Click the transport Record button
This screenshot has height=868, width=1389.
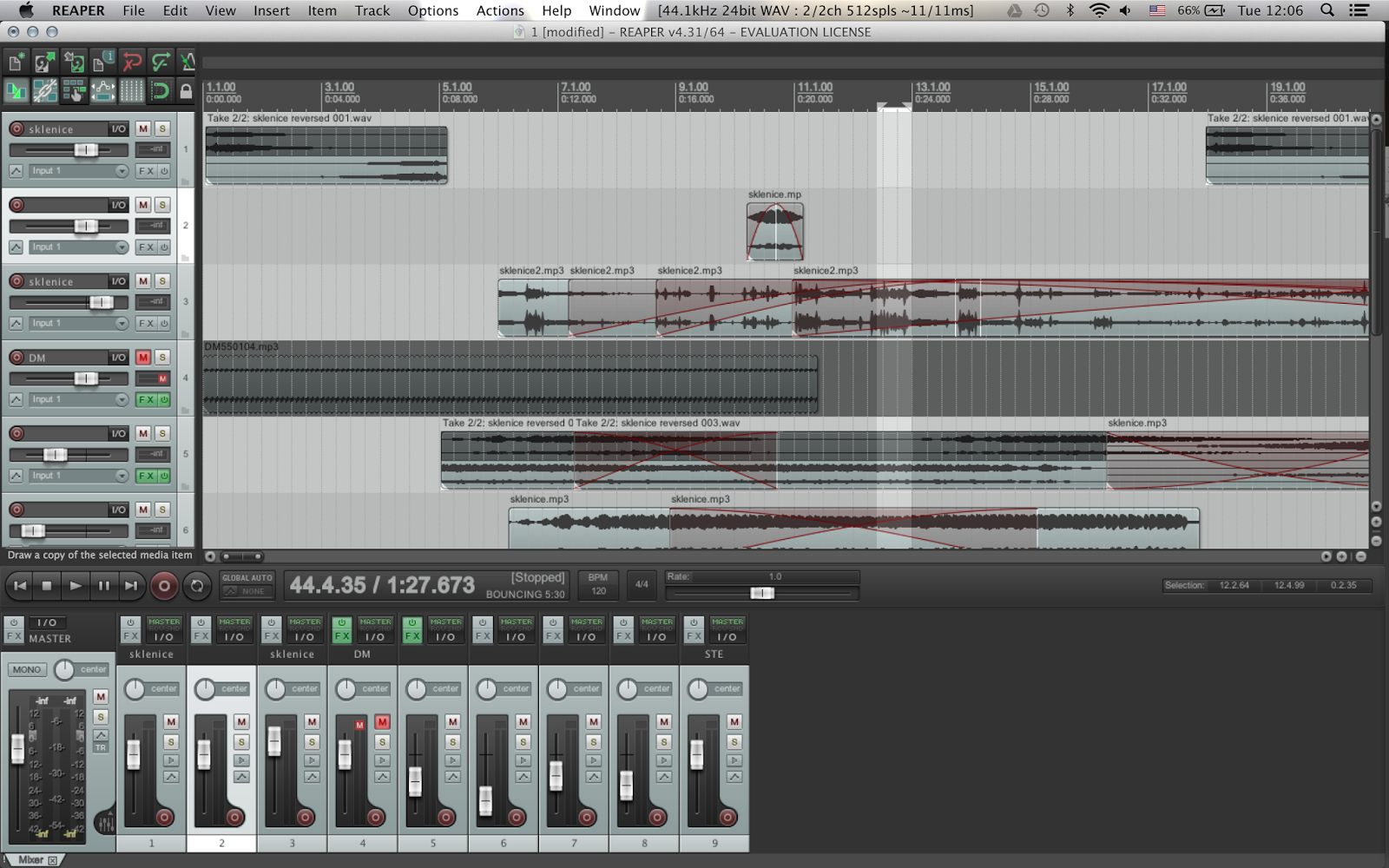(164, 587)
